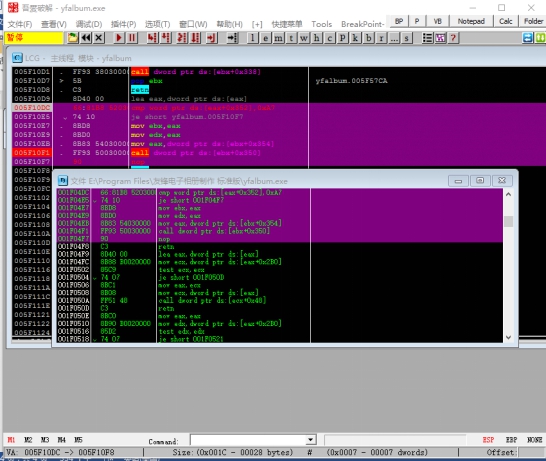Show breakpoints window with b button
The width and height of the screenshot is (546, 461).
click(368, 38)
